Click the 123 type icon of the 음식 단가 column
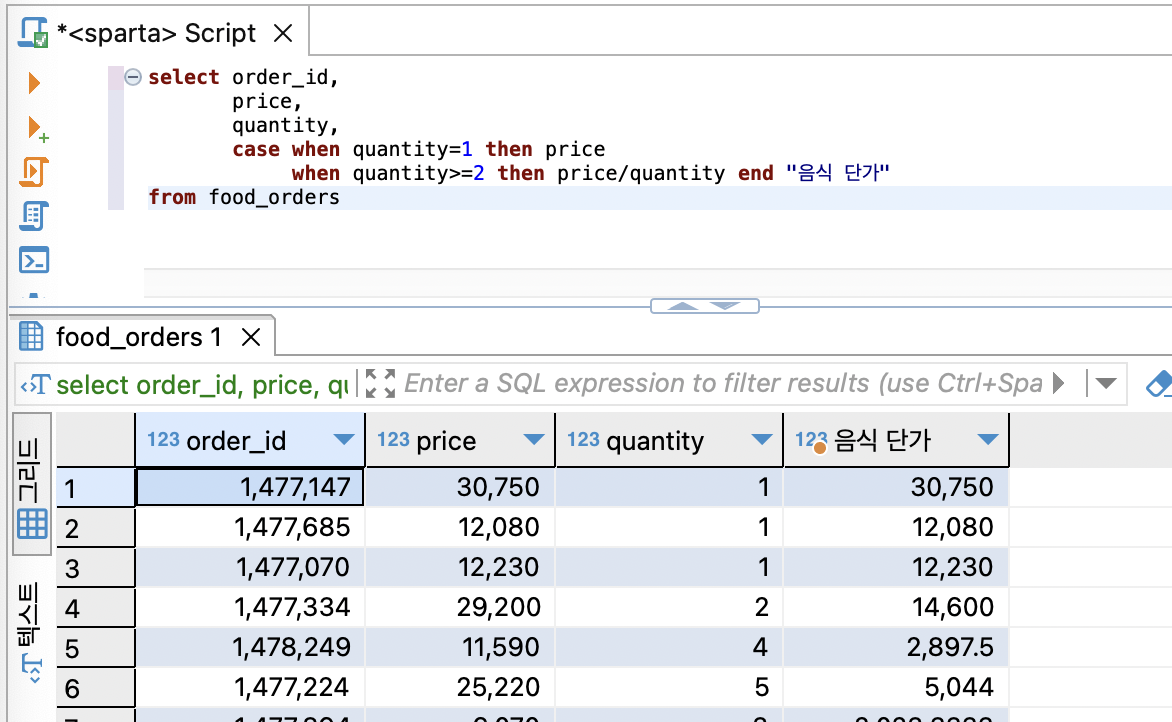Screen dimensions: 1172x722 811,440
